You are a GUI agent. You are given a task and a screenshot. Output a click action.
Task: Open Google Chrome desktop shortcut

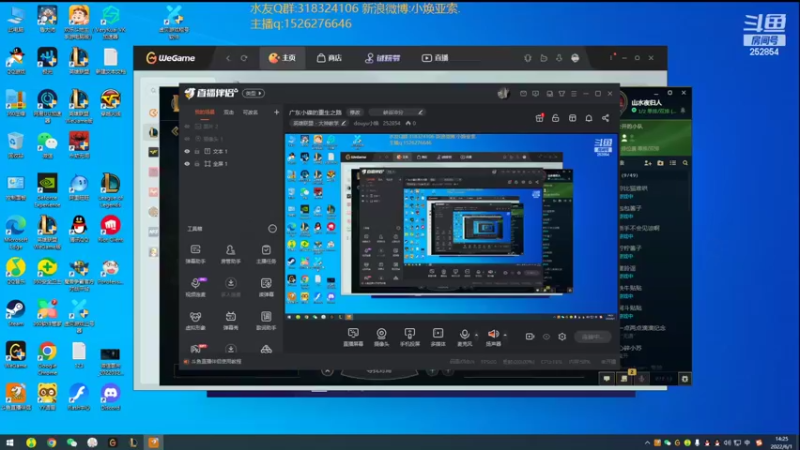pos(47,359)
